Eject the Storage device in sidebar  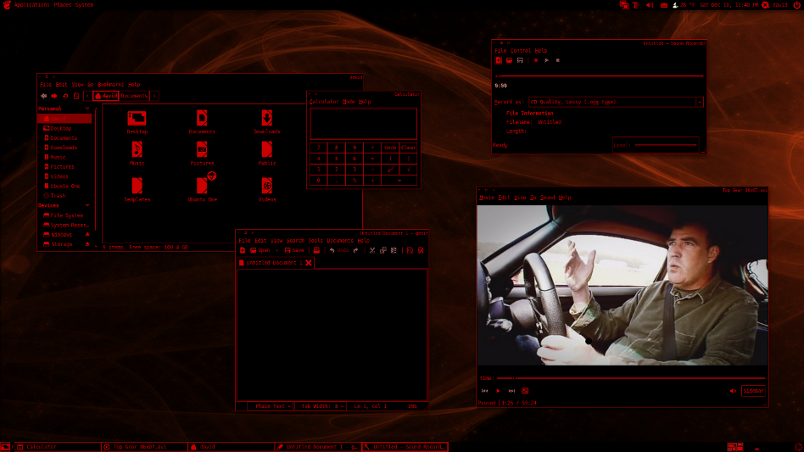coord(87,244)
